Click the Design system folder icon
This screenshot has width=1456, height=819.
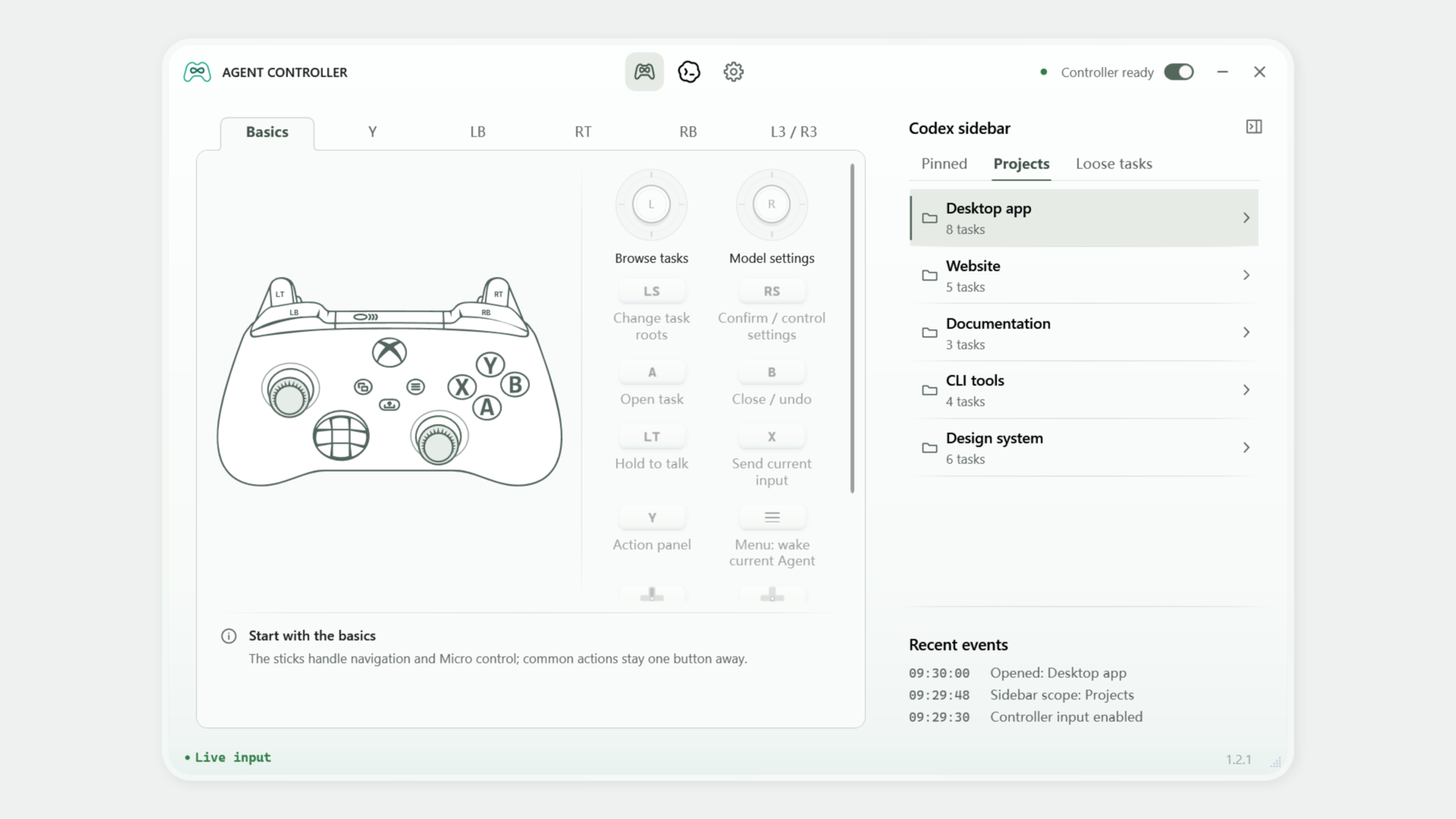tap(929, 448)
